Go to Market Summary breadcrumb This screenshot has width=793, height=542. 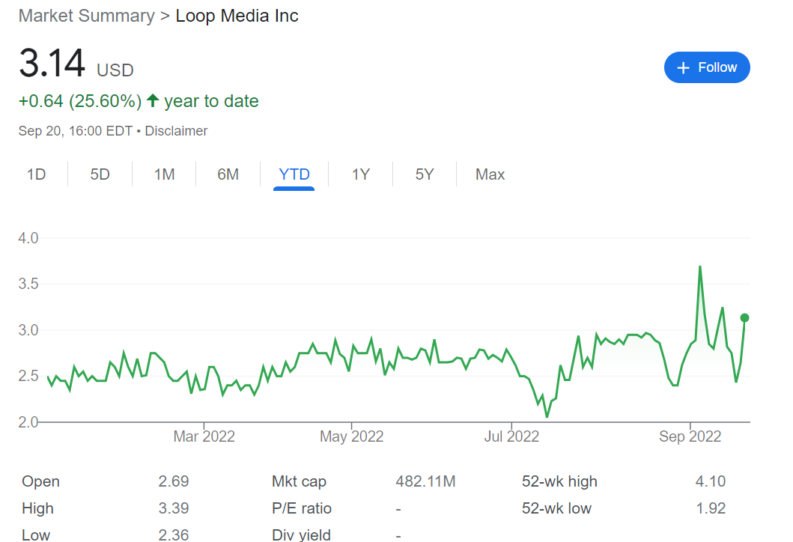(86, 16)
